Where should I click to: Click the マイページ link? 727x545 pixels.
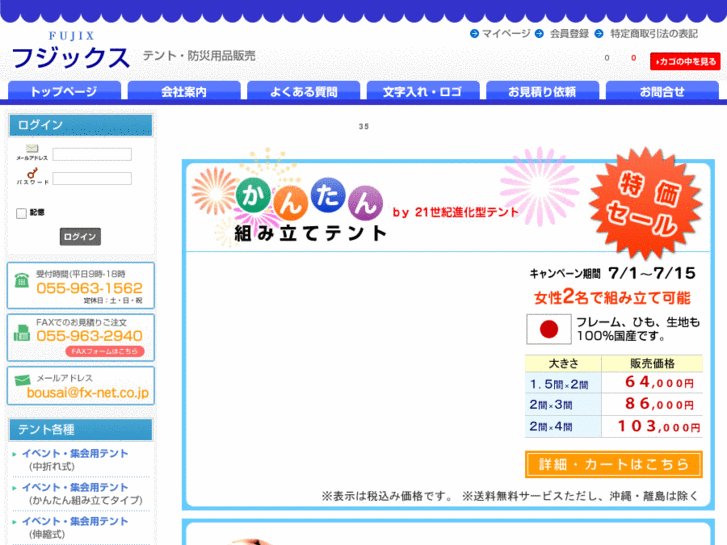[x=506, y=34]
